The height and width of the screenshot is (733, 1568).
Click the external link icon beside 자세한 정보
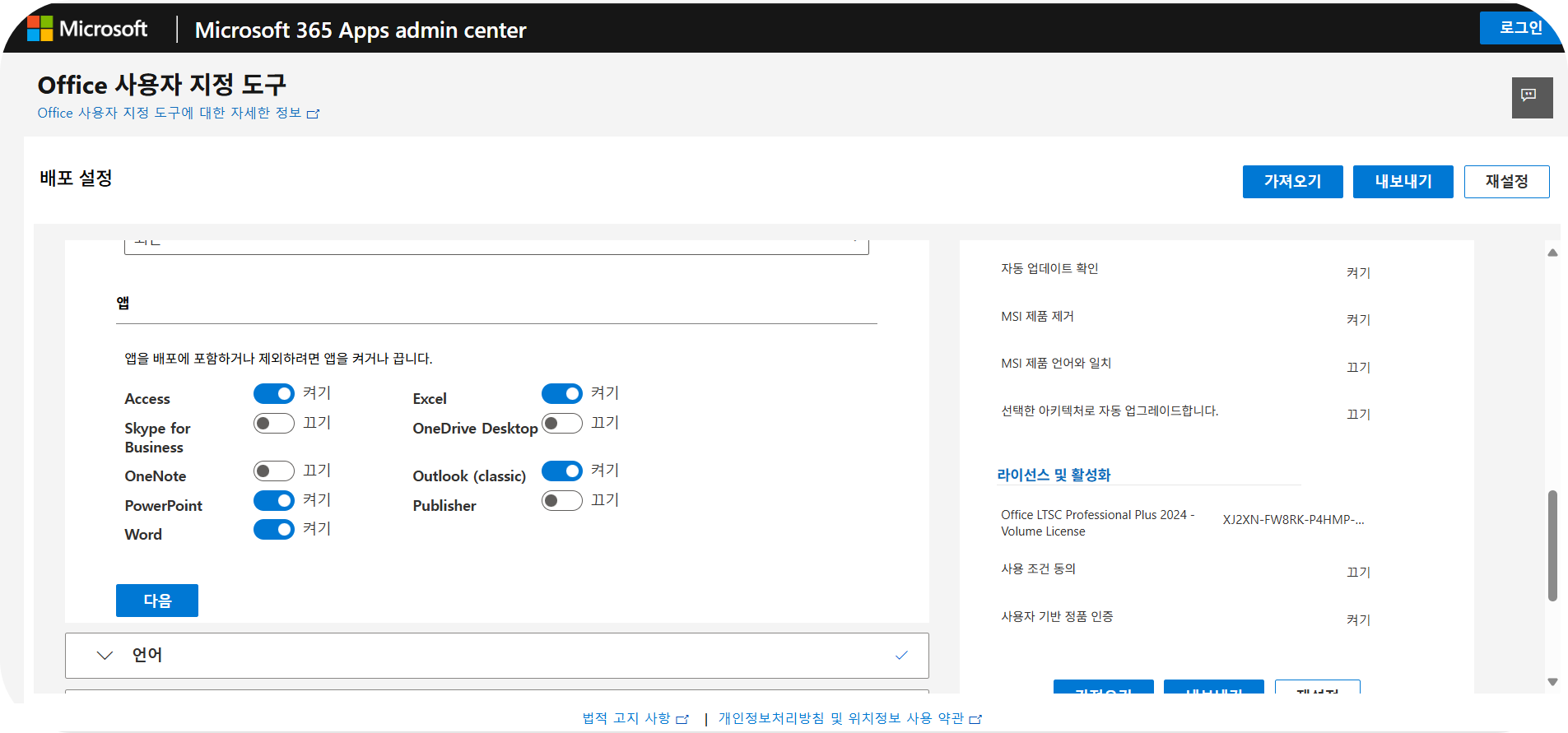[x=313, y=114]
